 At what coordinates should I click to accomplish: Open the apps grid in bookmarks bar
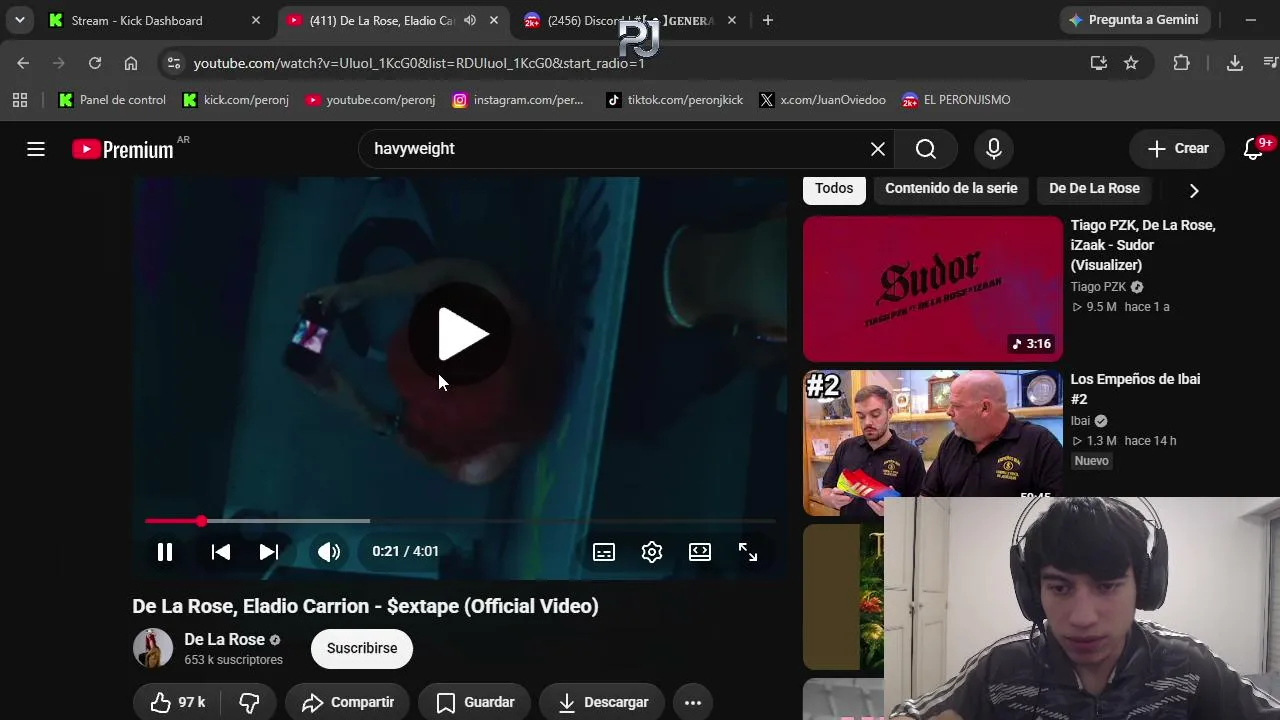[20, 100]
